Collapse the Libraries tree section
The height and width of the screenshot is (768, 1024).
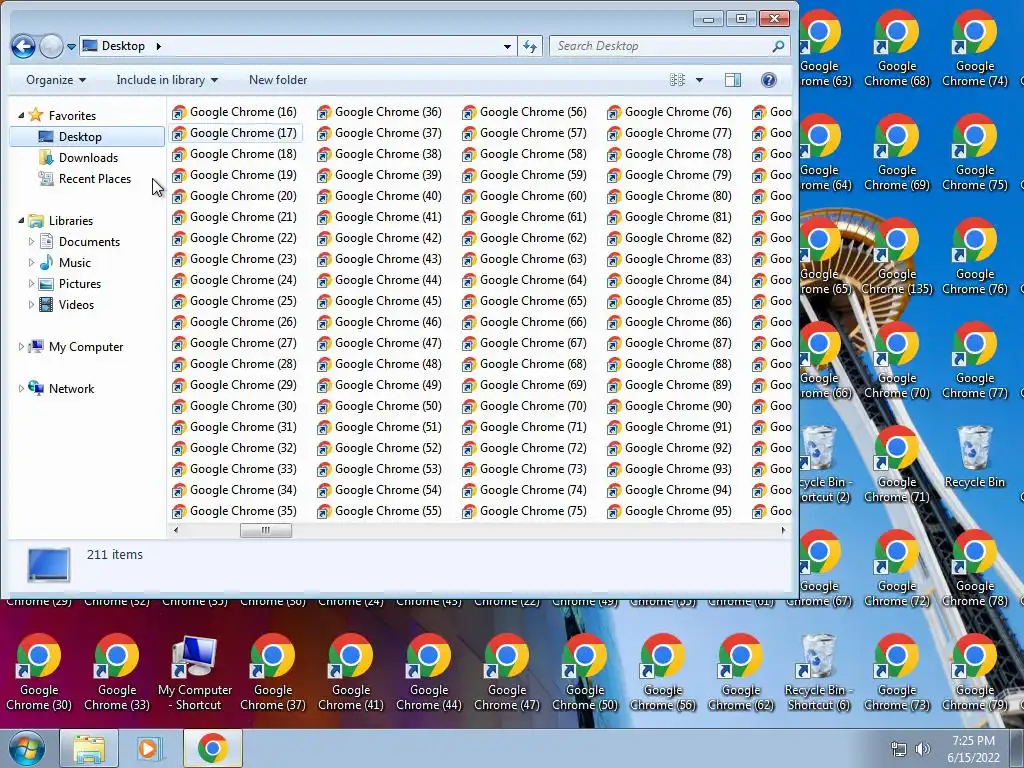click(x=21, y=221)
